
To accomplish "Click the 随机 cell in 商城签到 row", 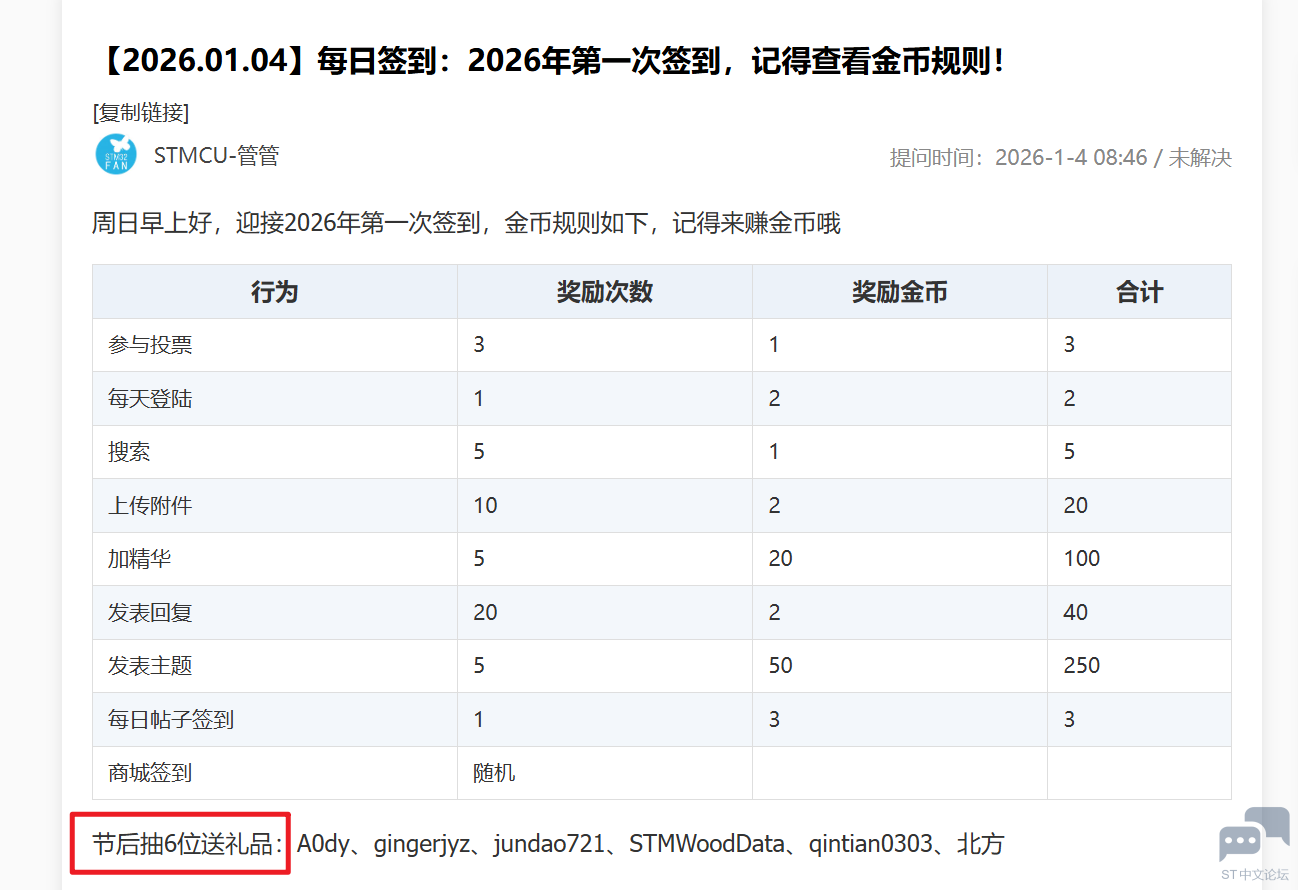I will pyautogui.click(x=494, y=773).
